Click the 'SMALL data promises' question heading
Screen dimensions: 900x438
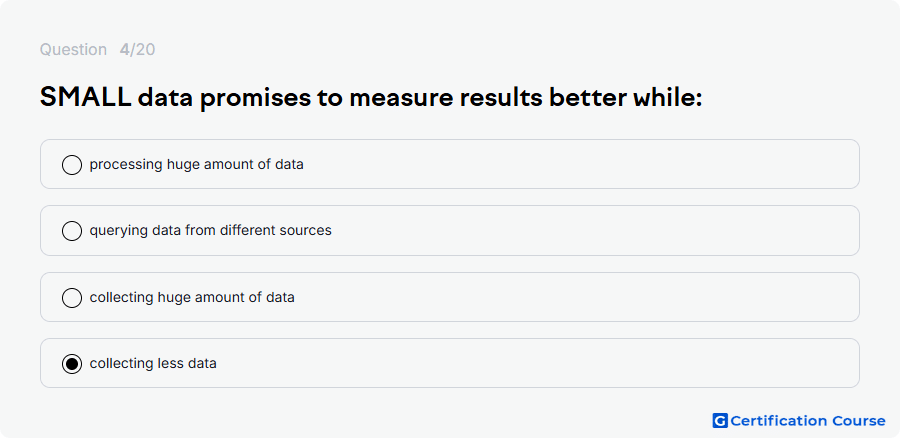pos(371,98)
